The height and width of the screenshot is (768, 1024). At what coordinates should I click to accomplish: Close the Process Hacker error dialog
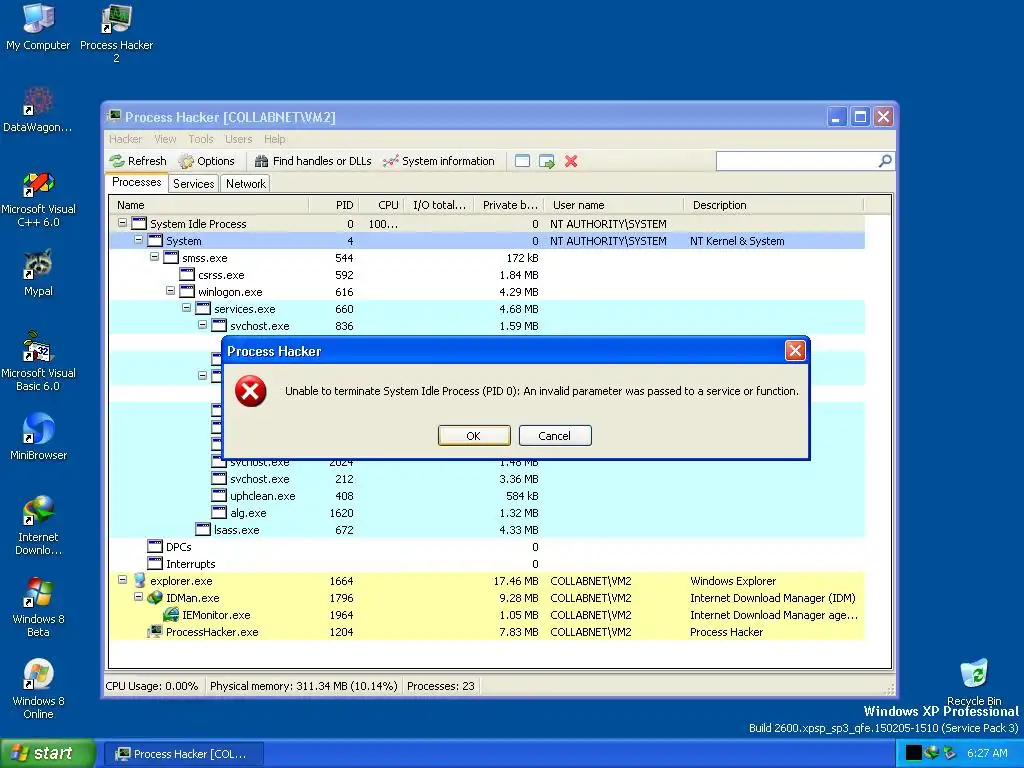(795, 351)
